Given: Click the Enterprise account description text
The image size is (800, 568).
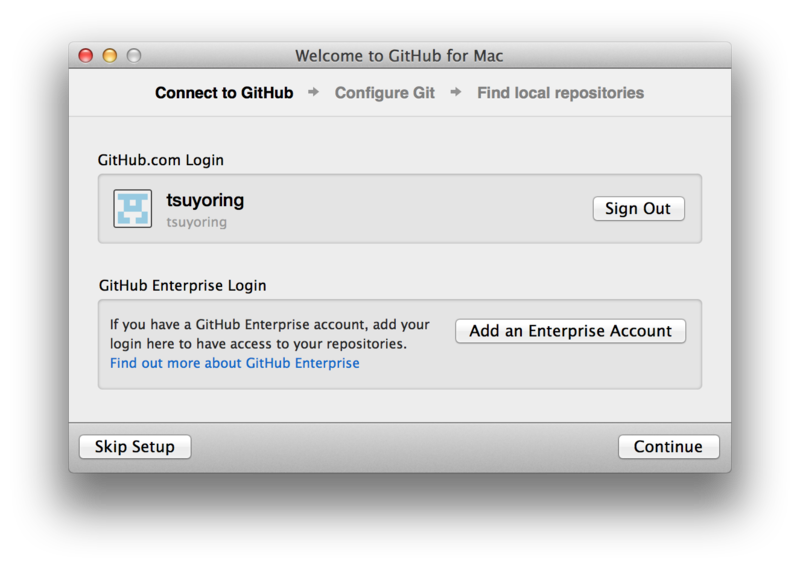Looking at the screenshot, I should point(270,334).
